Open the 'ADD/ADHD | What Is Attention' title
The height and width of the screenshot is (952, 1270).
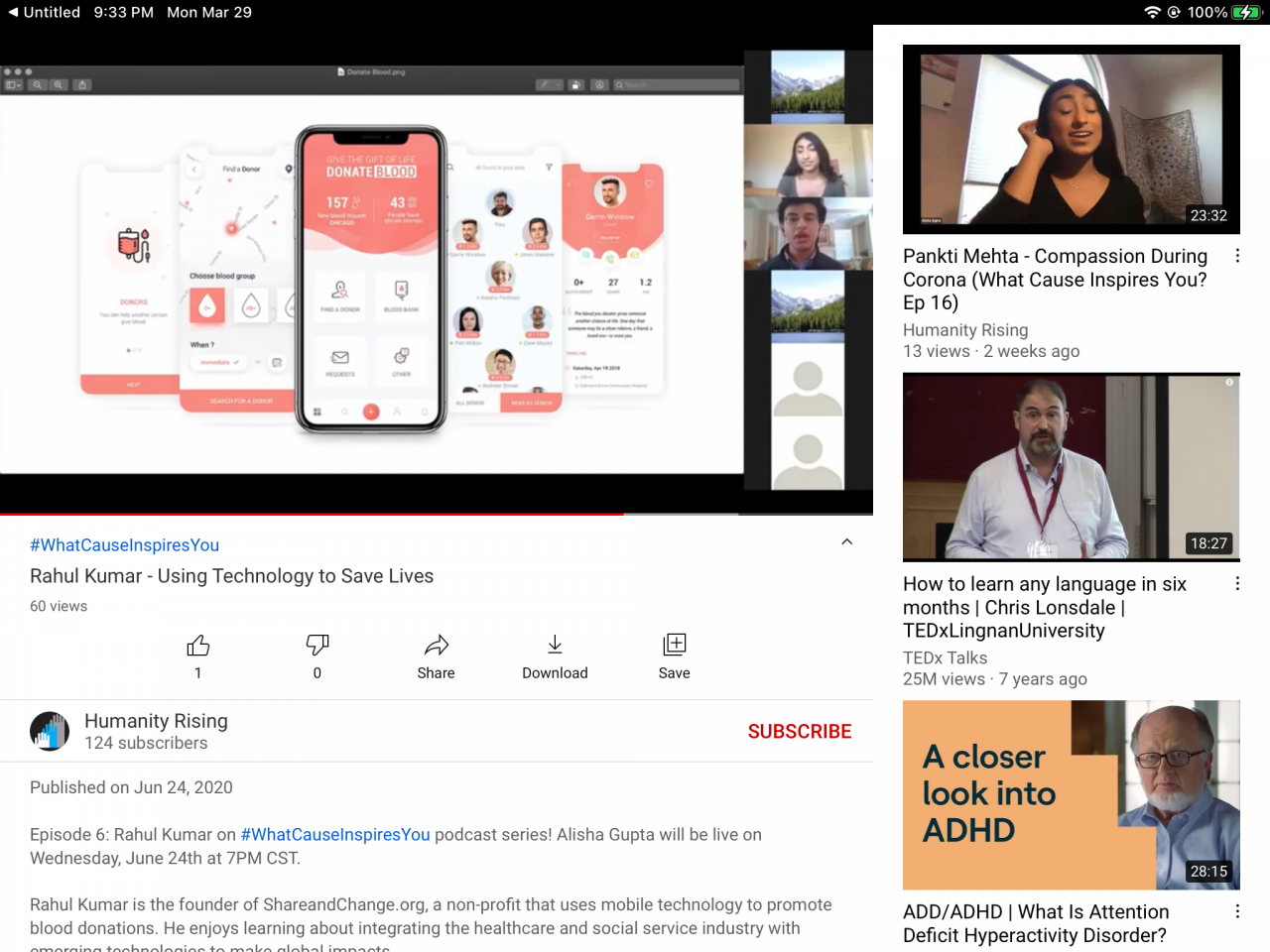point(1036,923)
